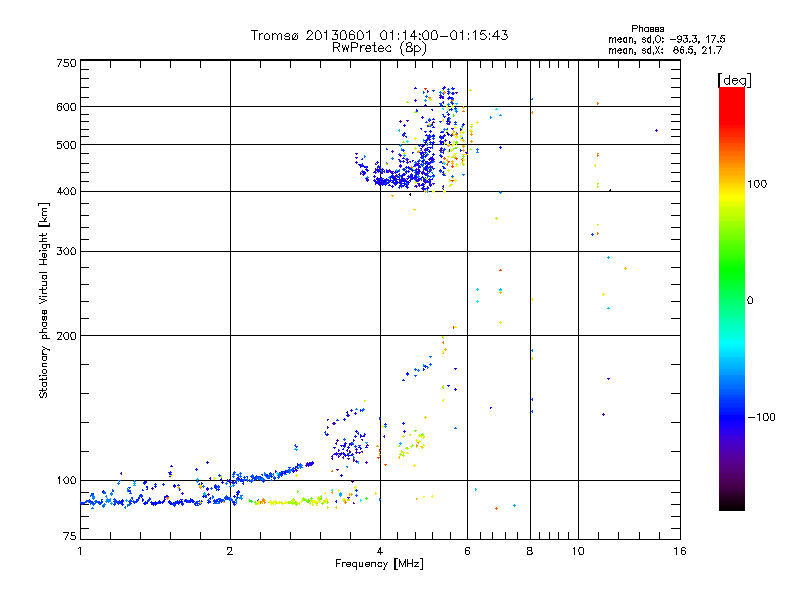Click the plot title 'Tromsø 20130601 01:14:00-01:15:43'
The image size is (800, 600).
[x=380, y=35]
